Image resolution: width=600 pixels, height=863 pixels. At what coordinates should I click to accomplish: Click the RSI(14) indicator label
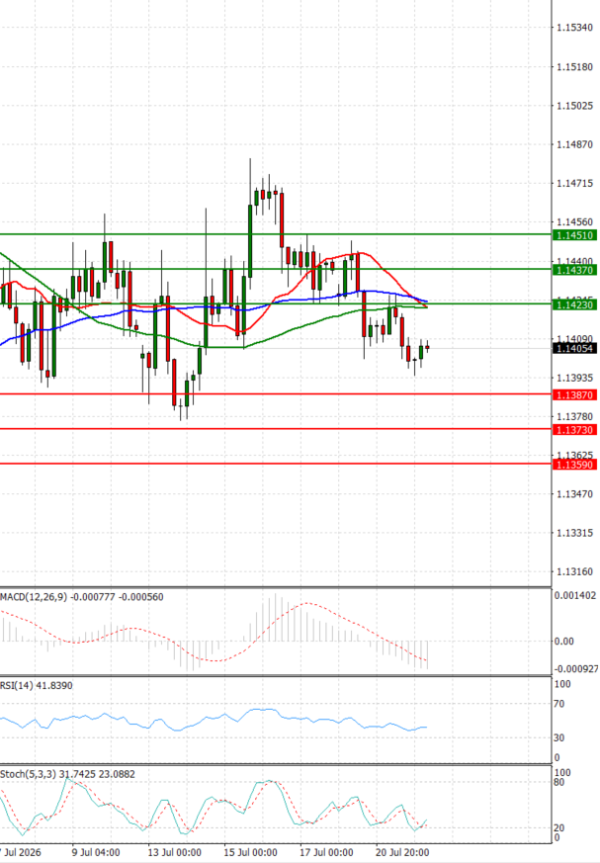click(x=16, y=685)
